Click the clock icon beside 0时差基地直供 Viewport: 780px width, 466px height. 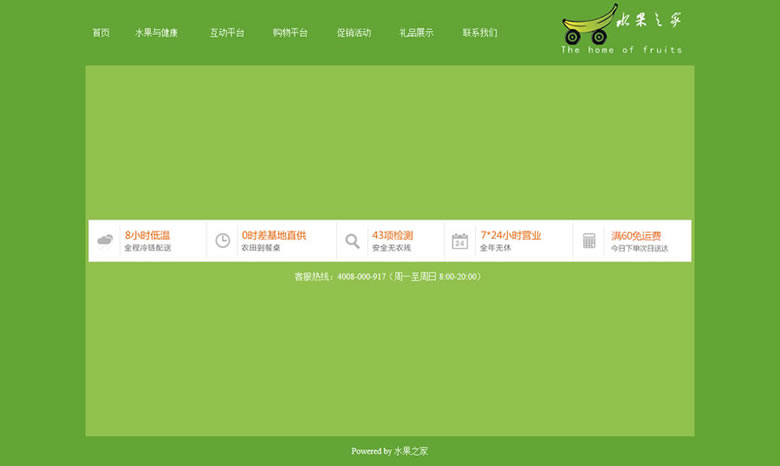222,240
